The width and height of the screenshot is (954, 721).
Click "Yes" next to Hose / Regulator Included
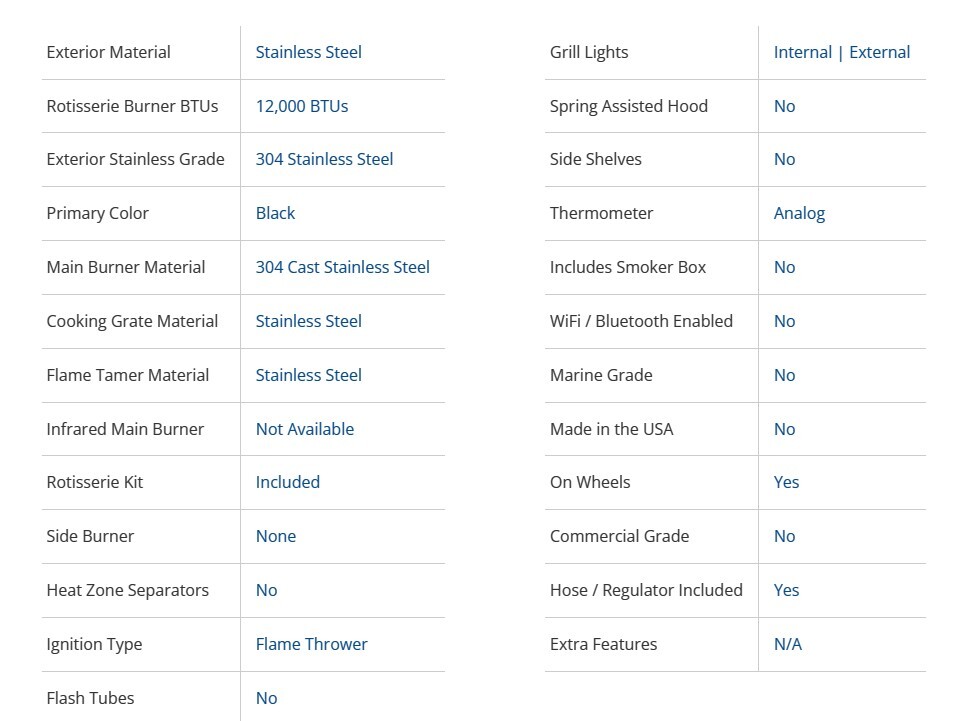[x=786, y=590]
